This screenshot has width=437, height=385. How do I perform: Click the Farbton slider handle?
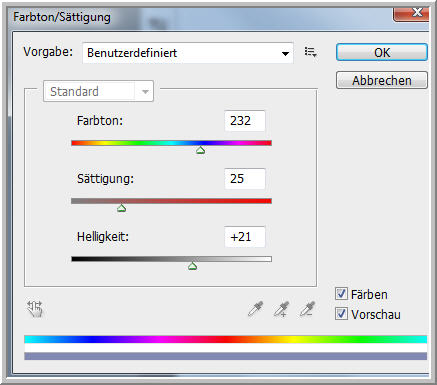click(x=200, y=150)
